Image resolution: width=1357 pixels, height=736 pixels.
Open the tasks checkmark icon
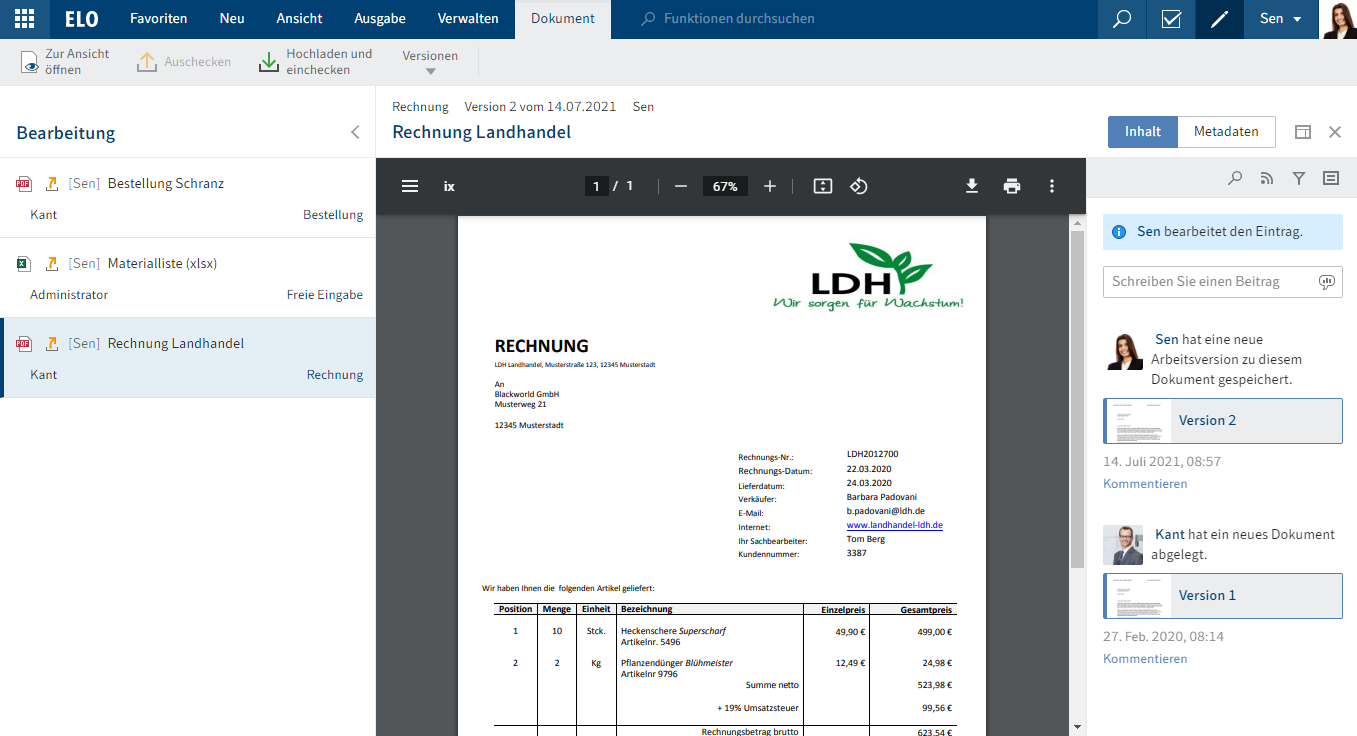coord(1171,19)
